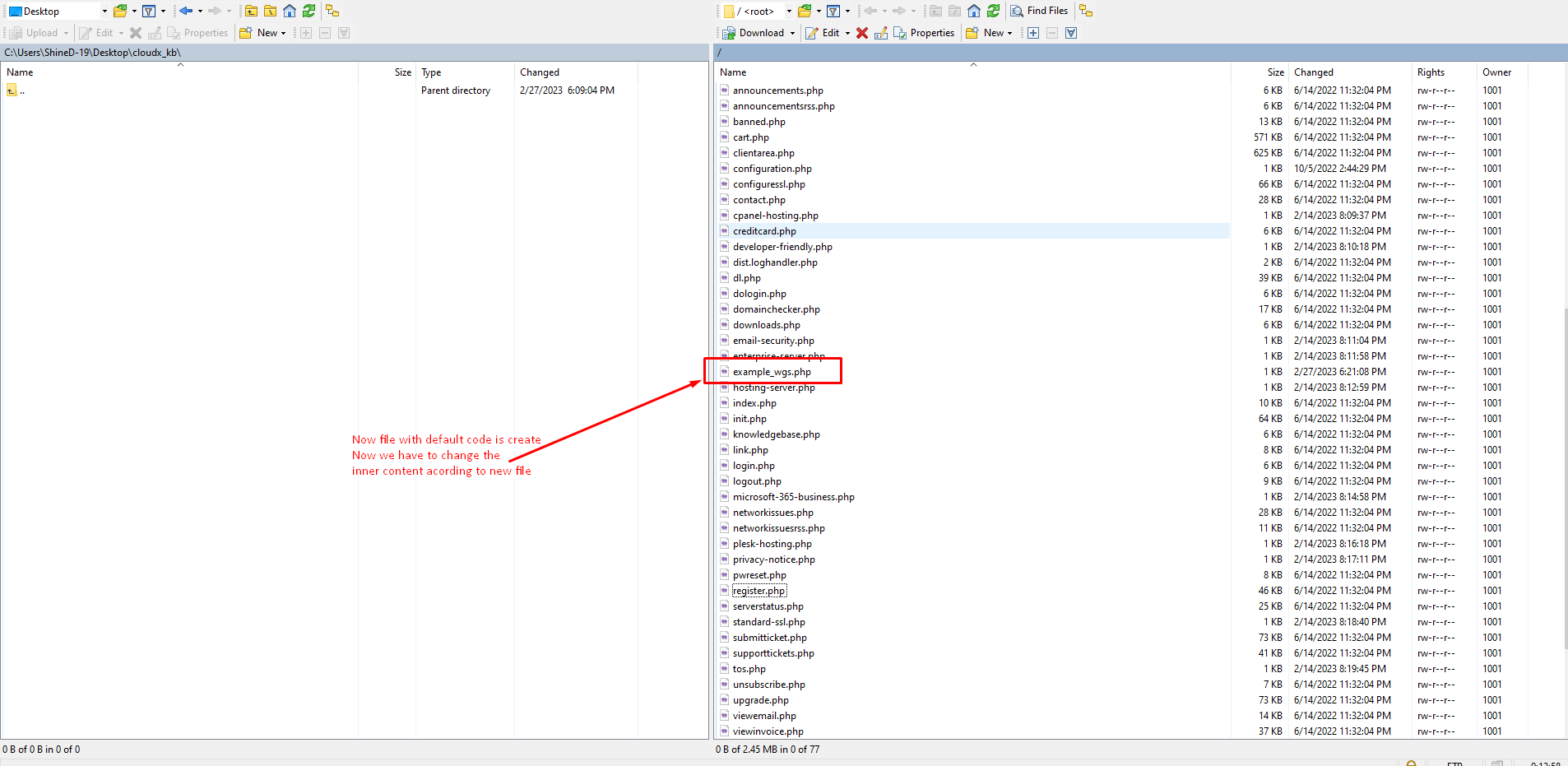Viewport: 1568px width, 766px height.
Task: Click the remote Rename icon
Action: point(881,33)
